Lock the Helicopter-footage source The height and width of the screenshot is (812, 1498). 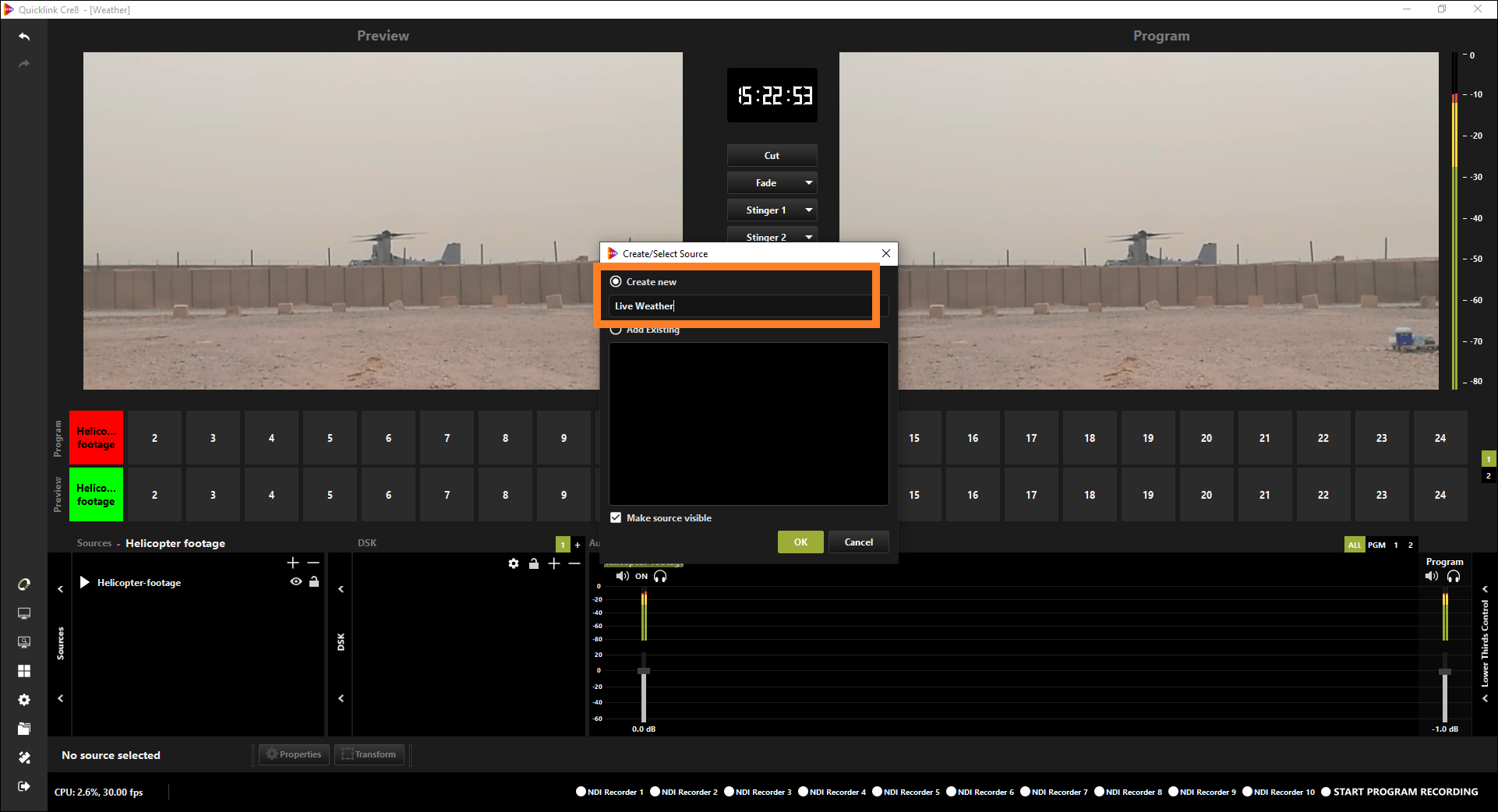click(314, 582)
